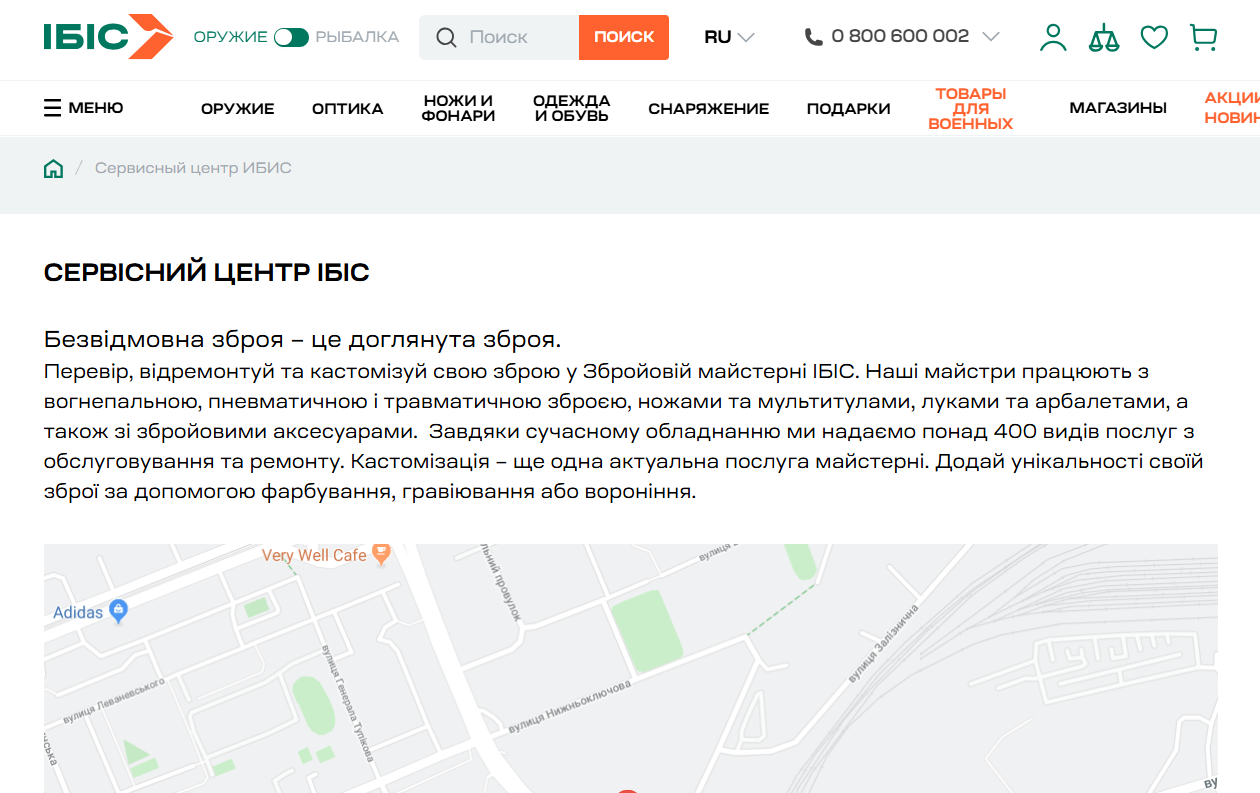Screen dimensions: 1260x793
Task: Click Very Well Cafe map marker
Action: click(x=381, y=554)
